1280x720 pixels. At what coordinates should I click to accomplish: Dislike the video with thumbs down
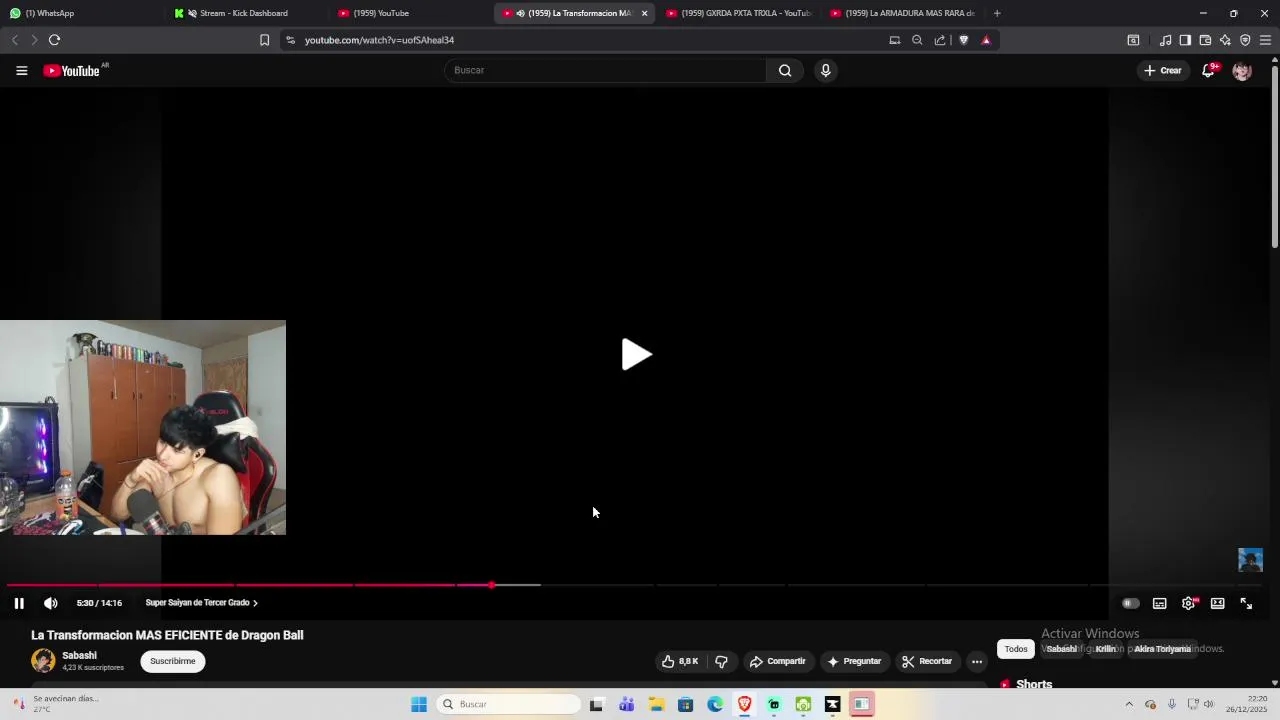(x=721, y=661)
